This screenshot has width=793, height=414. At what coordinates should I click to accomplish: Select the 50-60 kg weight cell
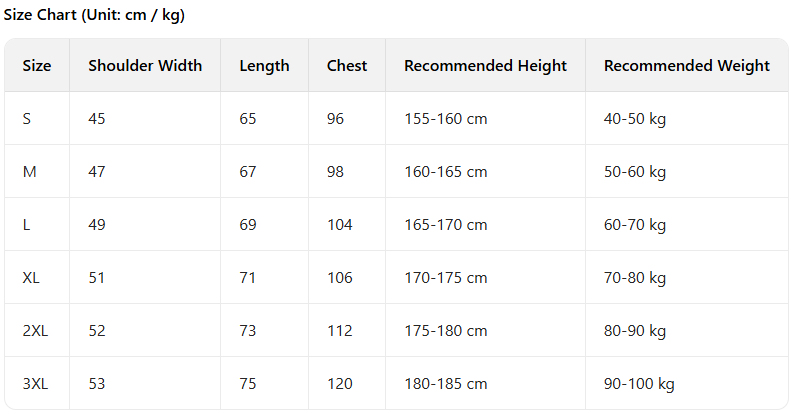click(634, 172)
